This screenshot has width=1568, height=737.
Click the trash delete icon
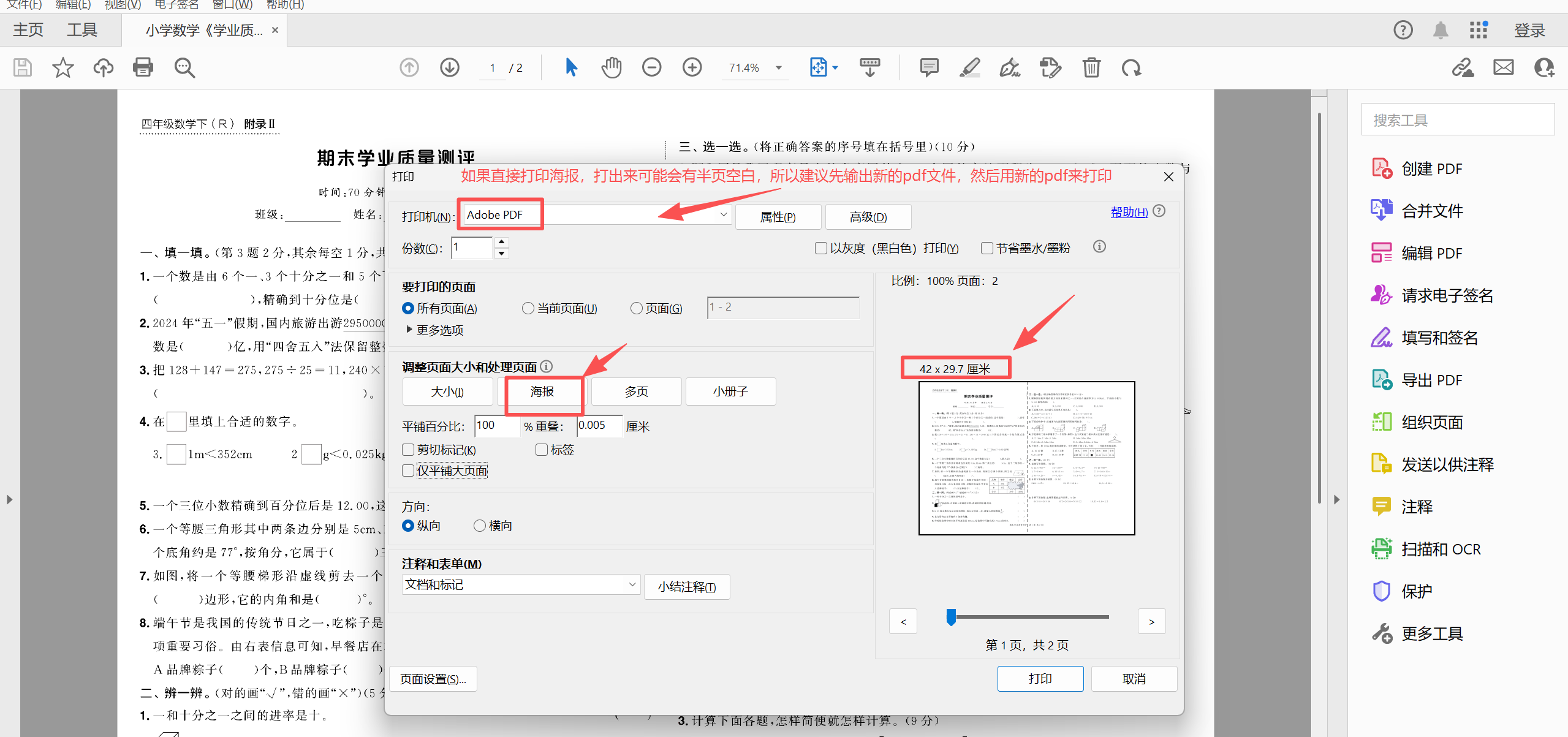(1091, 67)
